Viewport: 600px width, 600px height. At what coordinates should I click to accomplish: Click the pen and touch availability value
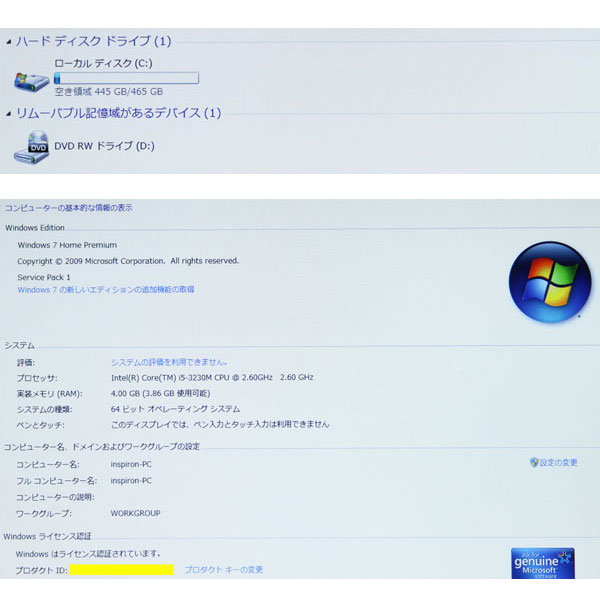(220, 424)
